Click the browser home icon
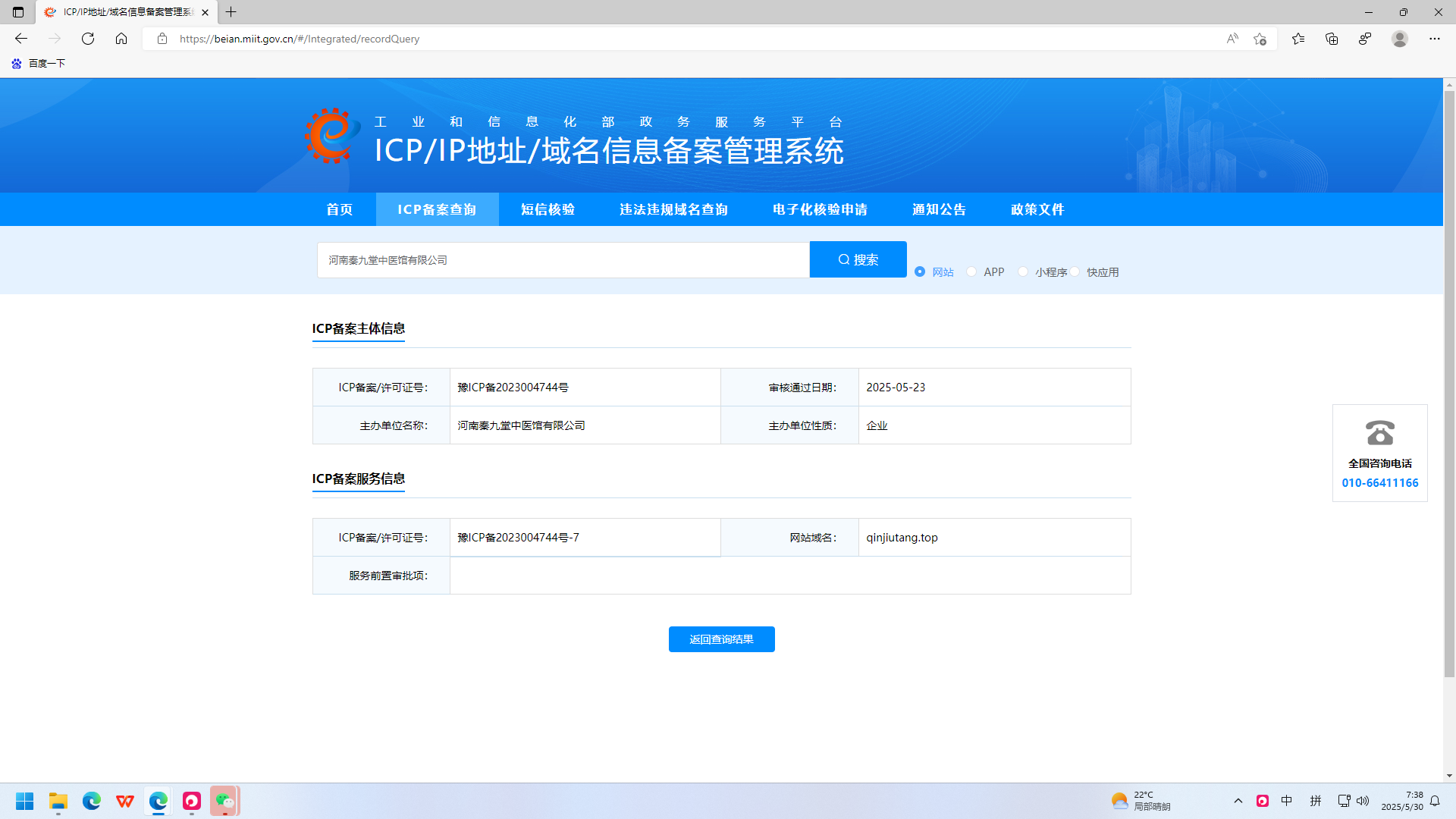This screenshot has height=819, width=1456. coord(121,39)
